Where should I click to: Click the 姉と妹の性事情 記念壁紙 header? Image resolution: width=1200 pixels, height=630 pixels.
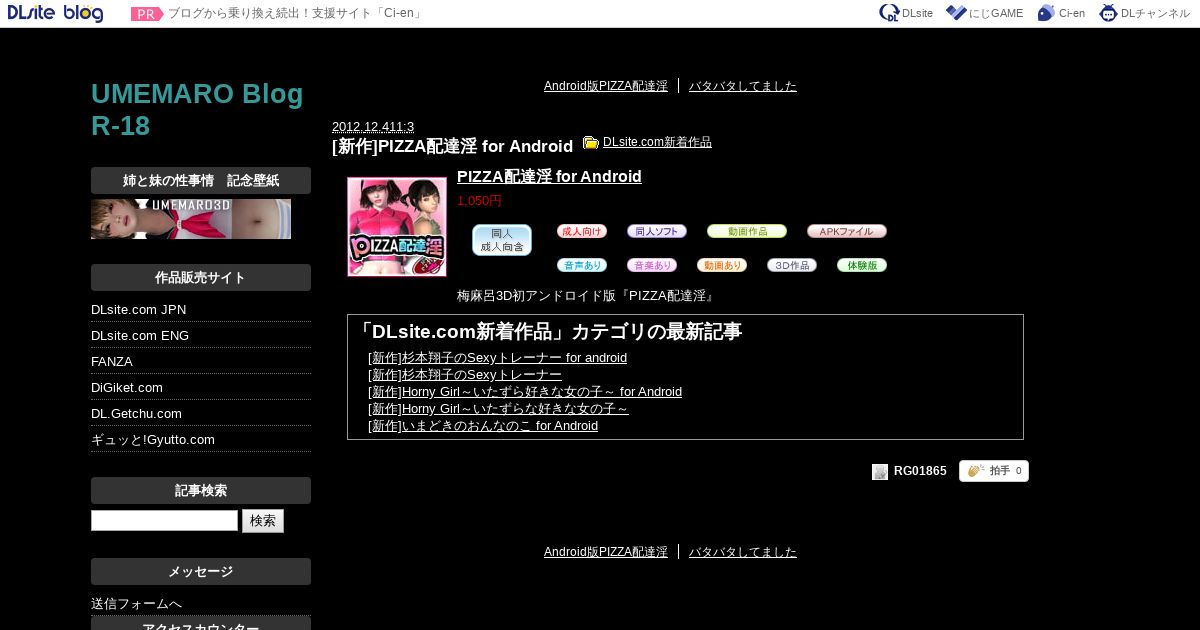click(x=201, y=181)
